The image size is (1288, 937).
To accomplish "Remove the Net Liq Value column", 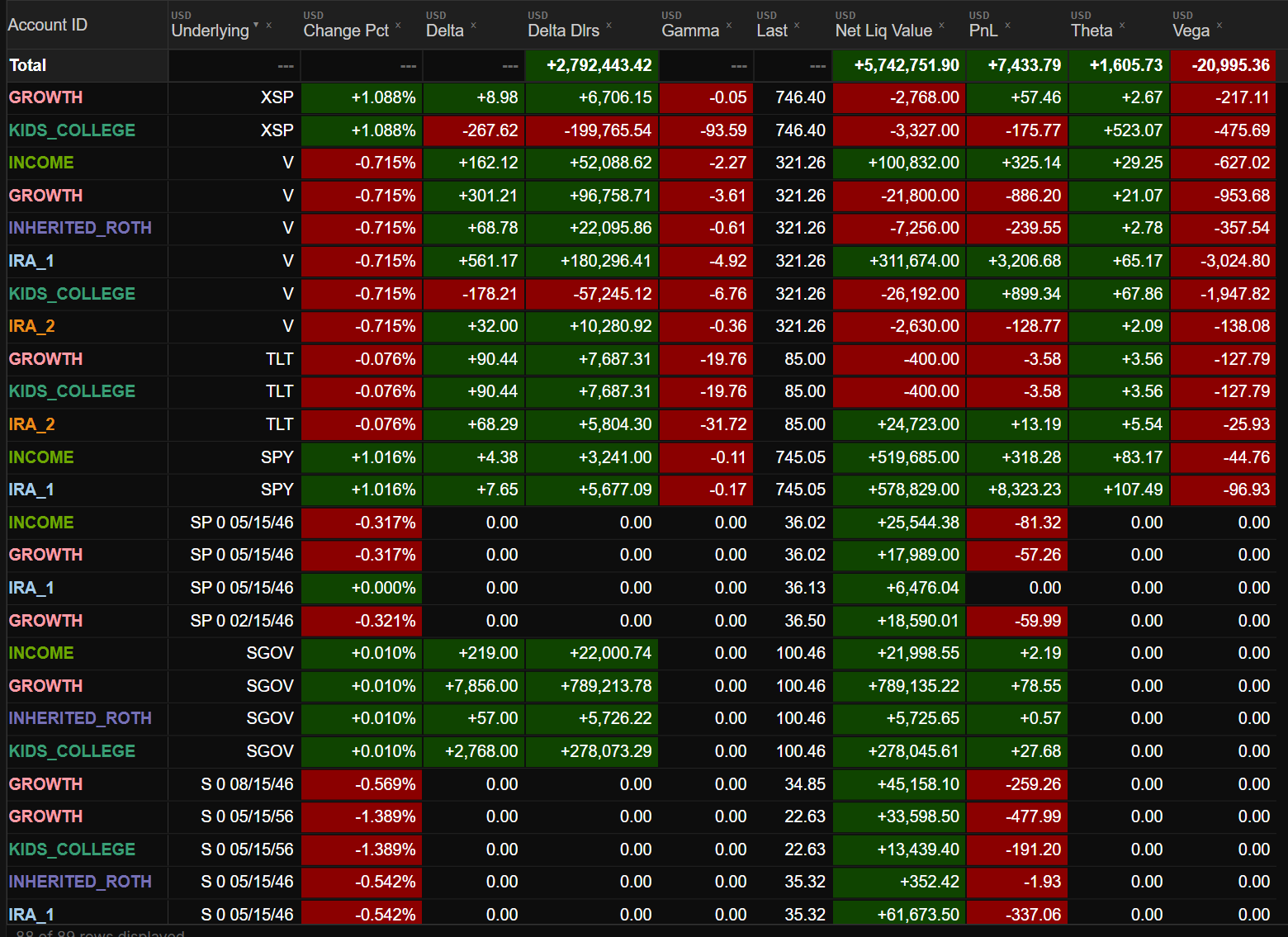I will [x=941, y=26].
